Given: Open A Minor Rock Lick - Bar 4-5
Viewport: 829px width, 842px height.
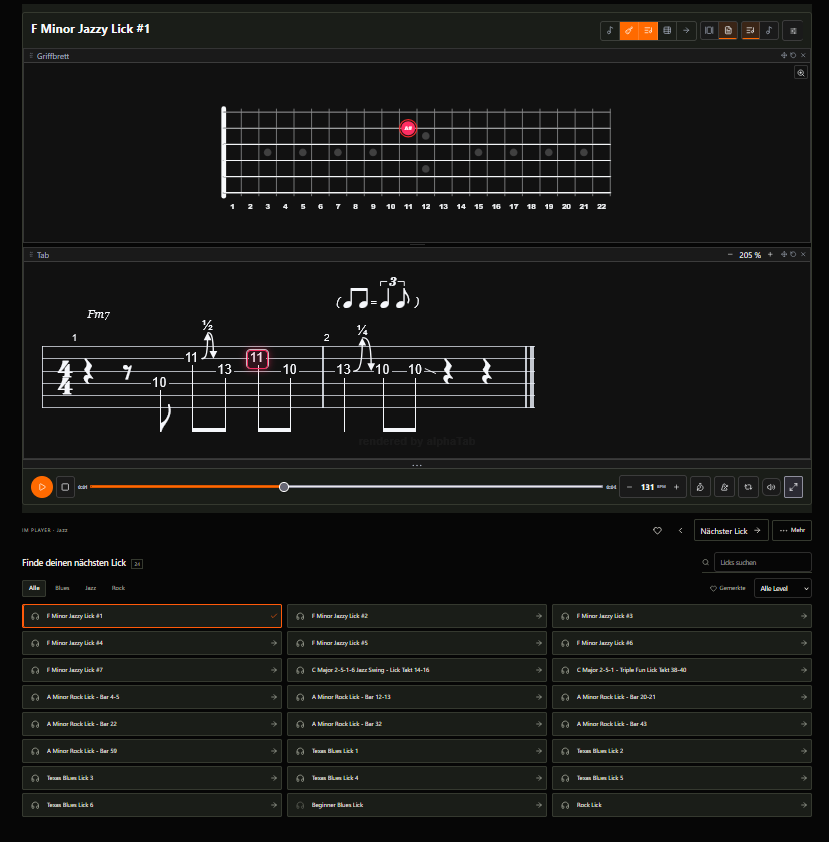Looking at the screenshot, I should (152, 697).
